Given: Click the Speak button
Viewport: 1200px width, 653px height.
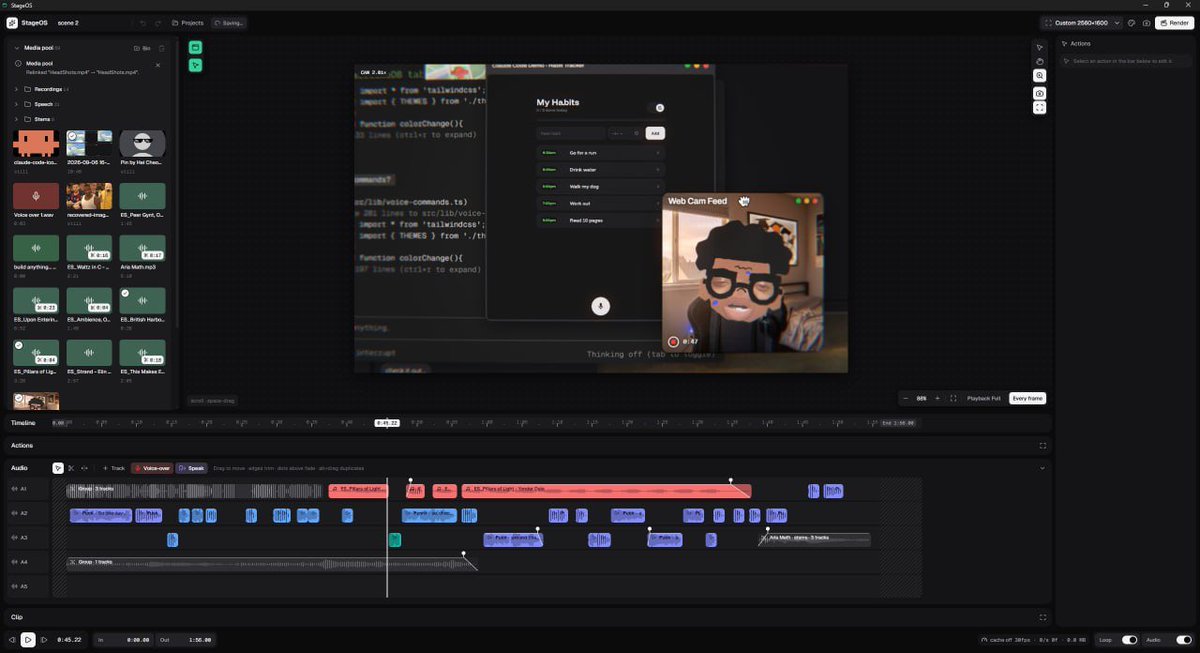Looking at the screenshot, I should pos(191,468).
